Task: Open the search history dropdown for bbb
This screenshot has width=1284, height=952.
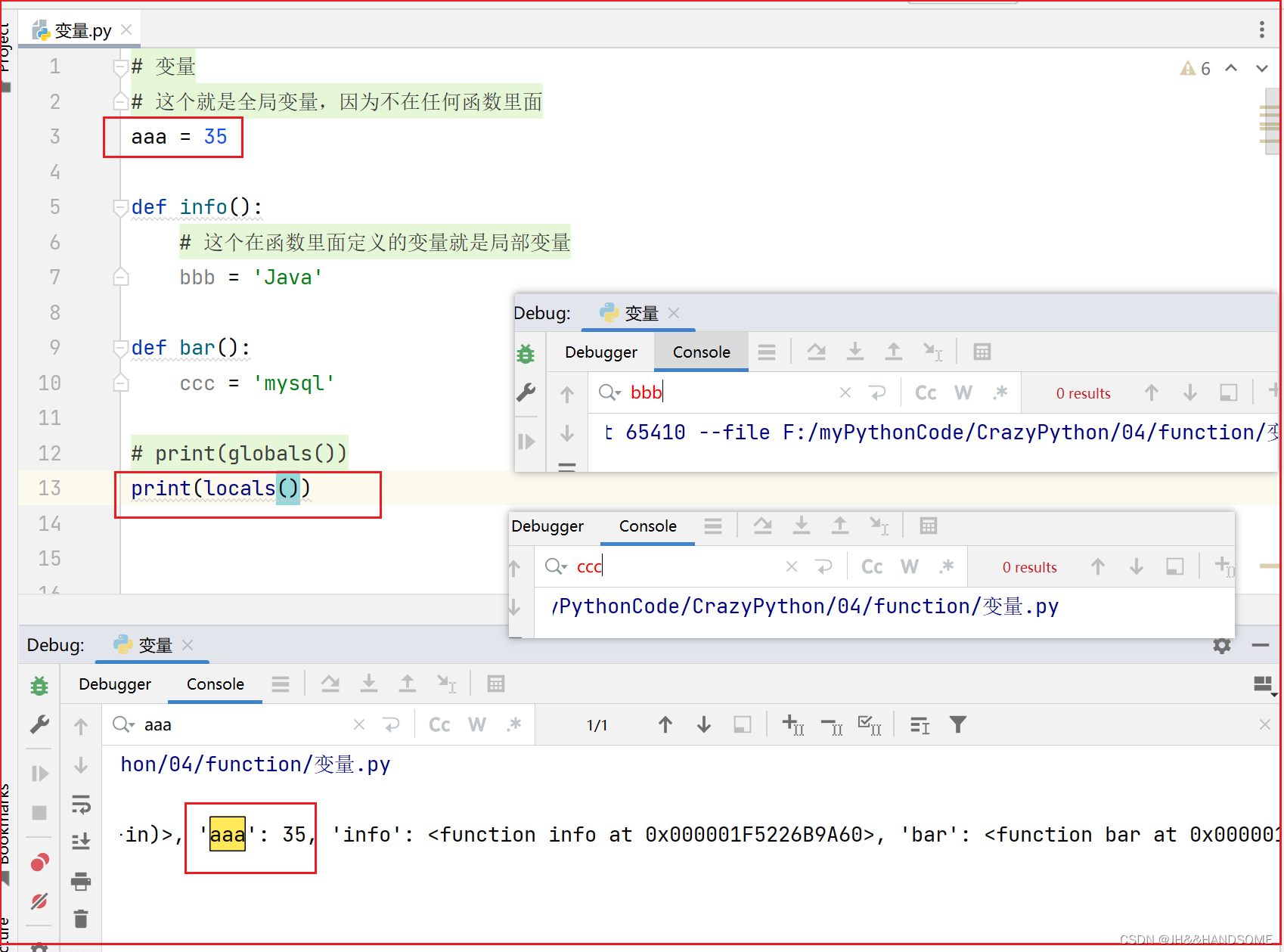Action: (609, 392)
